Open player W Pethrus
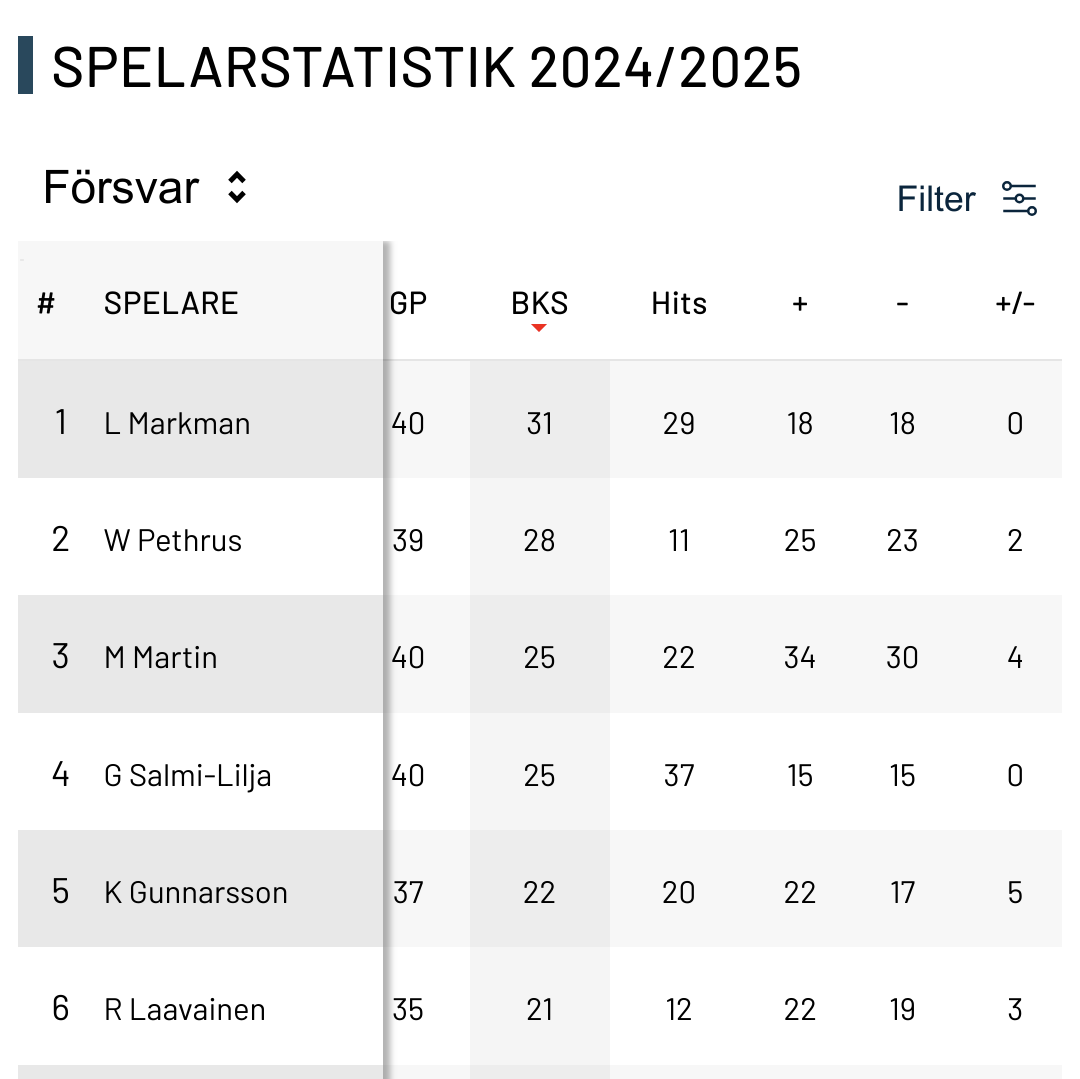The image size is (1080, 1079). pyautogui.click(x=173, y=541)
